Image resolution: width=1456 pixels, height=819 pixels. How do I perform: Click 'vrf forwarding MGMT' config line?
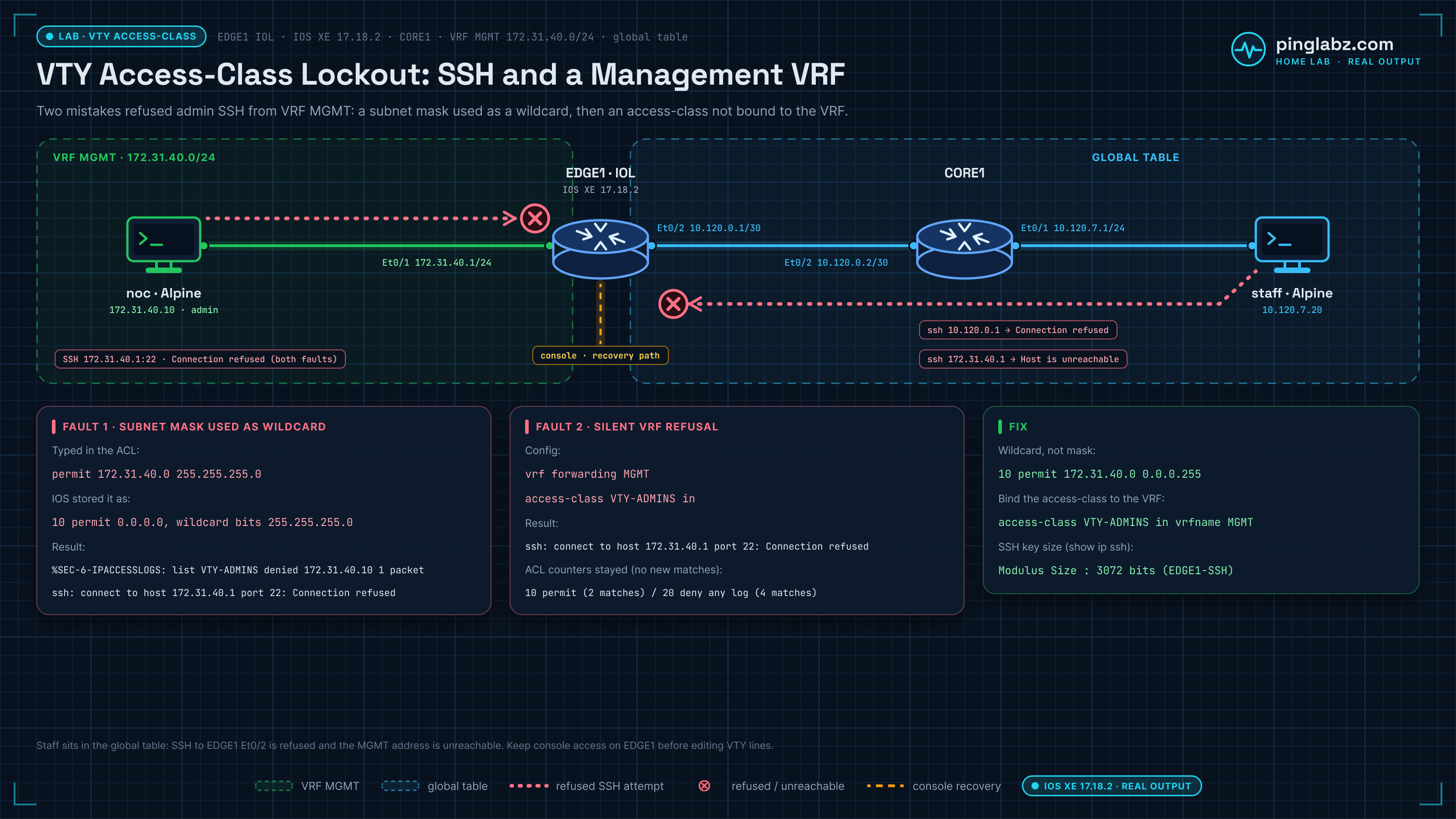point(587,474)
